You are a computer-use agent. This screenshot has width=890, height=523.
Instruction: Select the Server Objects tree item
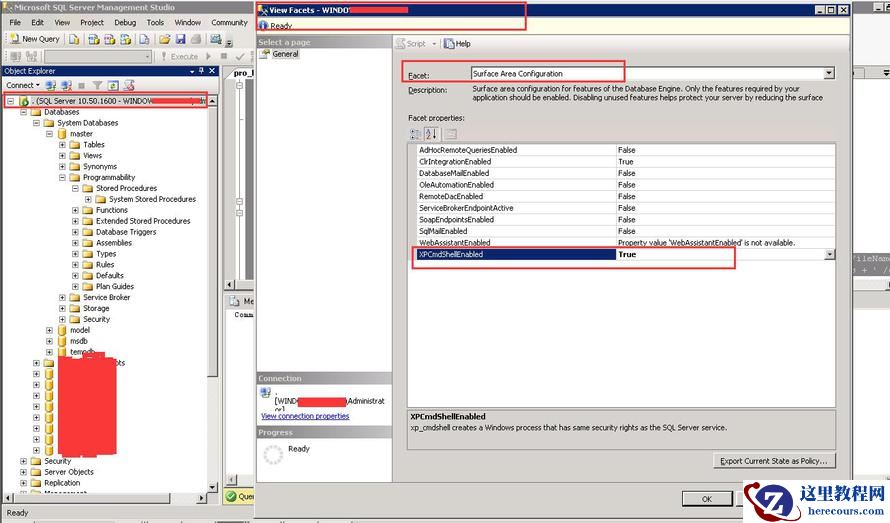69,472
